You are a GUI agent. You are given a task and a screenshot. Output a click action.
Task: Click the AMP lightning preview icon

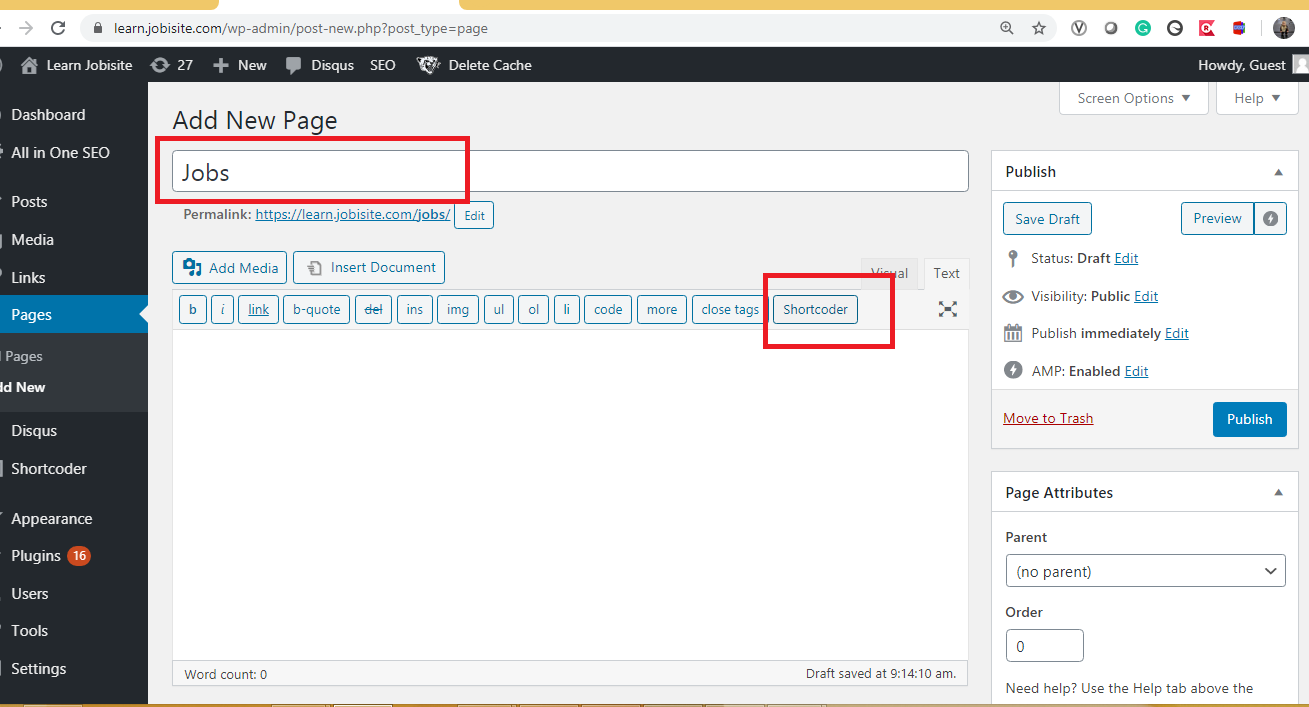point(1270,219)
